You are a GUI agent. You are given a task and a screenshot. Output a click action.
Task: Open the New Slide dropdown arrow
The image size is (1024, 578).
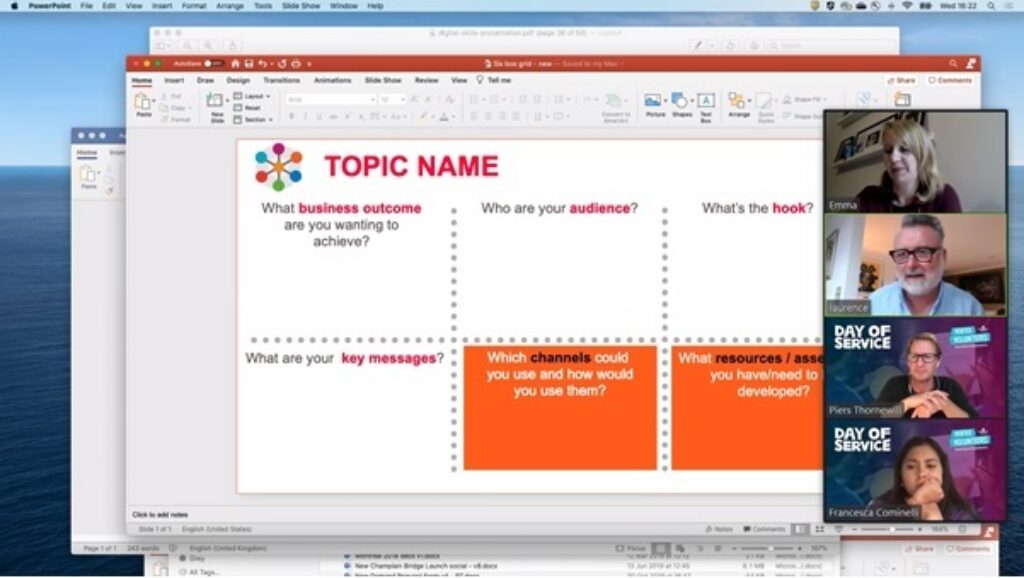[227, 101]
